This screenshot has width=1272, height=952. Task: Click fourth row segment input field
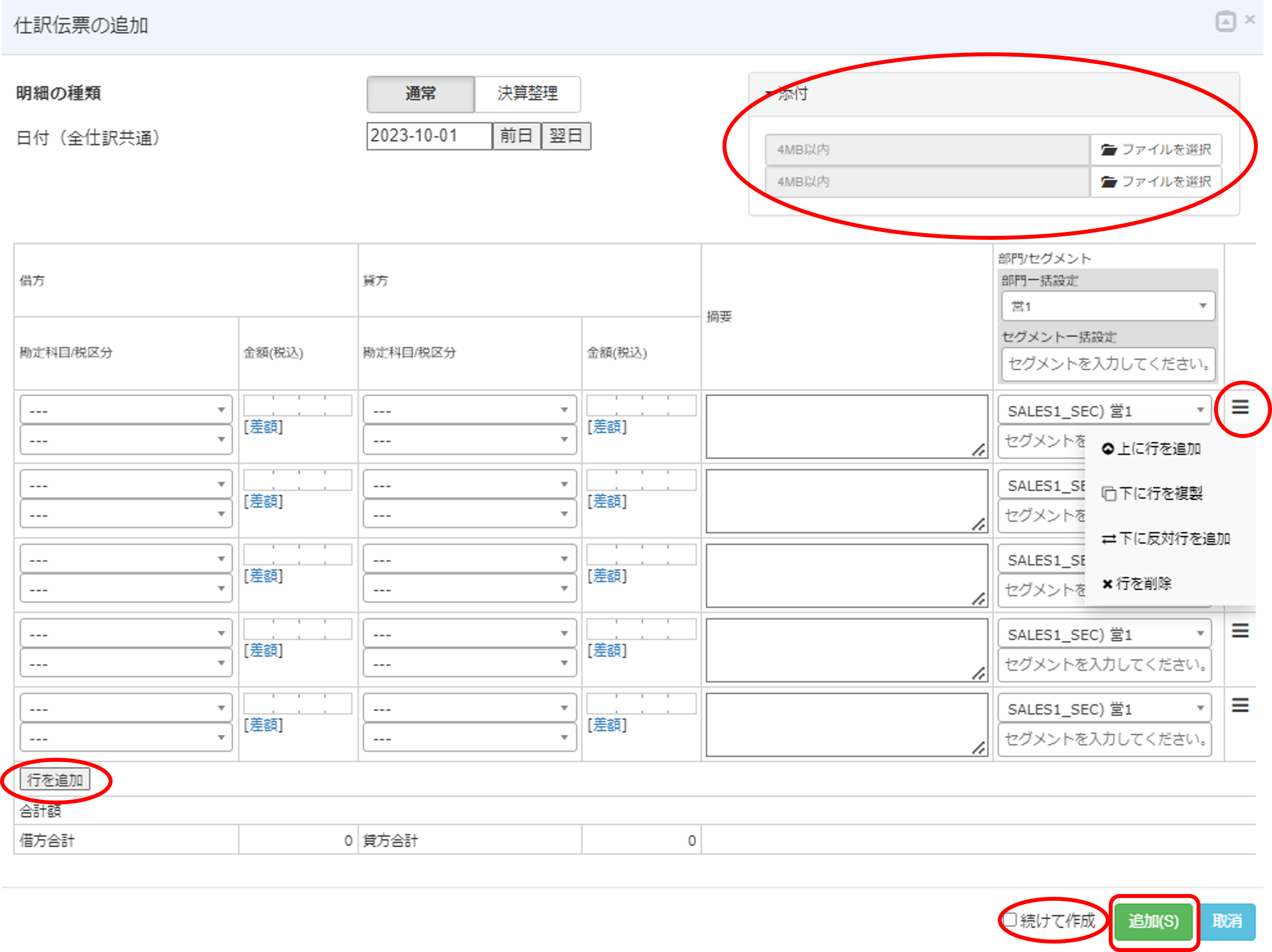point(1105,664)
